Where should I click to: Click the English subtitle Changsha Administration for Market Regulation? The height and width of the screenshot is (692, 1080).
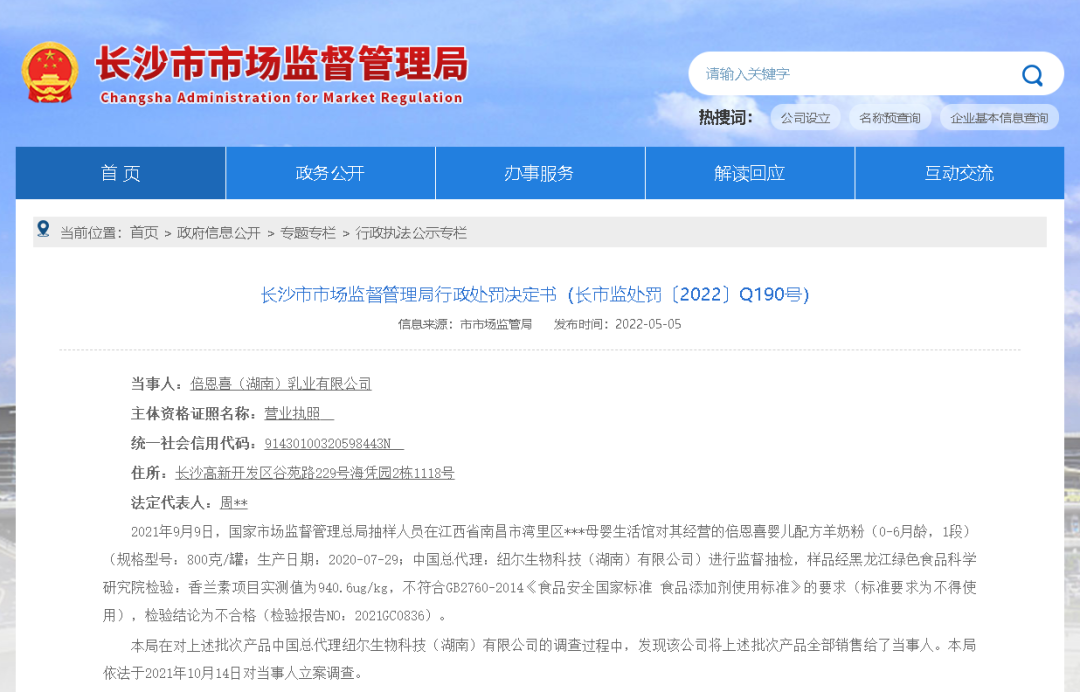click(x=281, y=98)
